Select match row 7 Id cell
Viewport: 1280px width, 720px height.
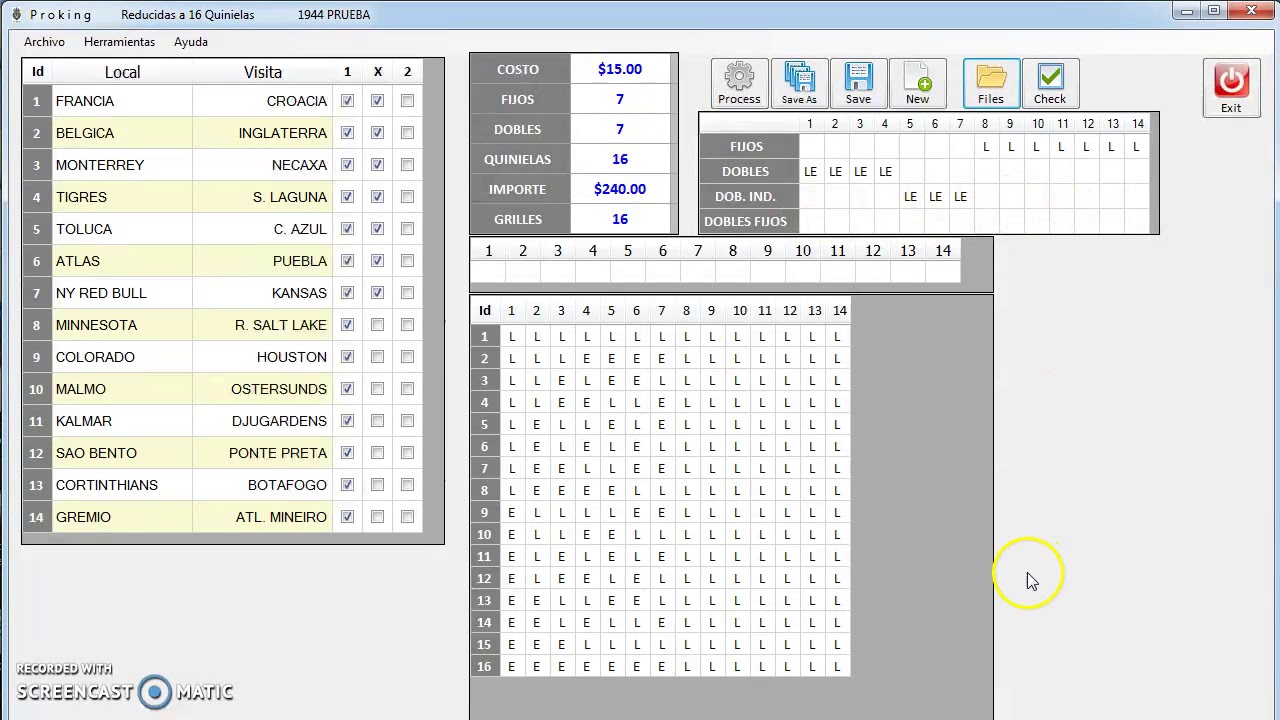click(36, 293)
